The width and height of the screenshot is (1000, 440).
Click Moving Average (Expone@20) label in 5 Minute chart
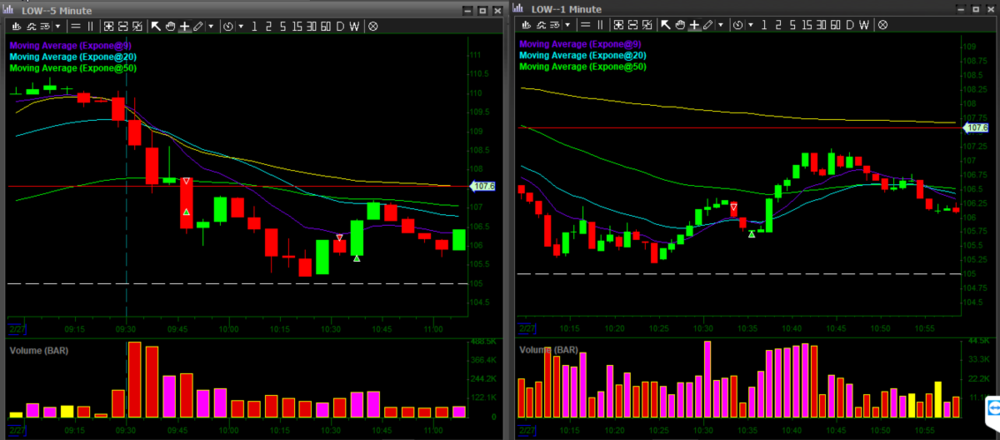point(71,56)
